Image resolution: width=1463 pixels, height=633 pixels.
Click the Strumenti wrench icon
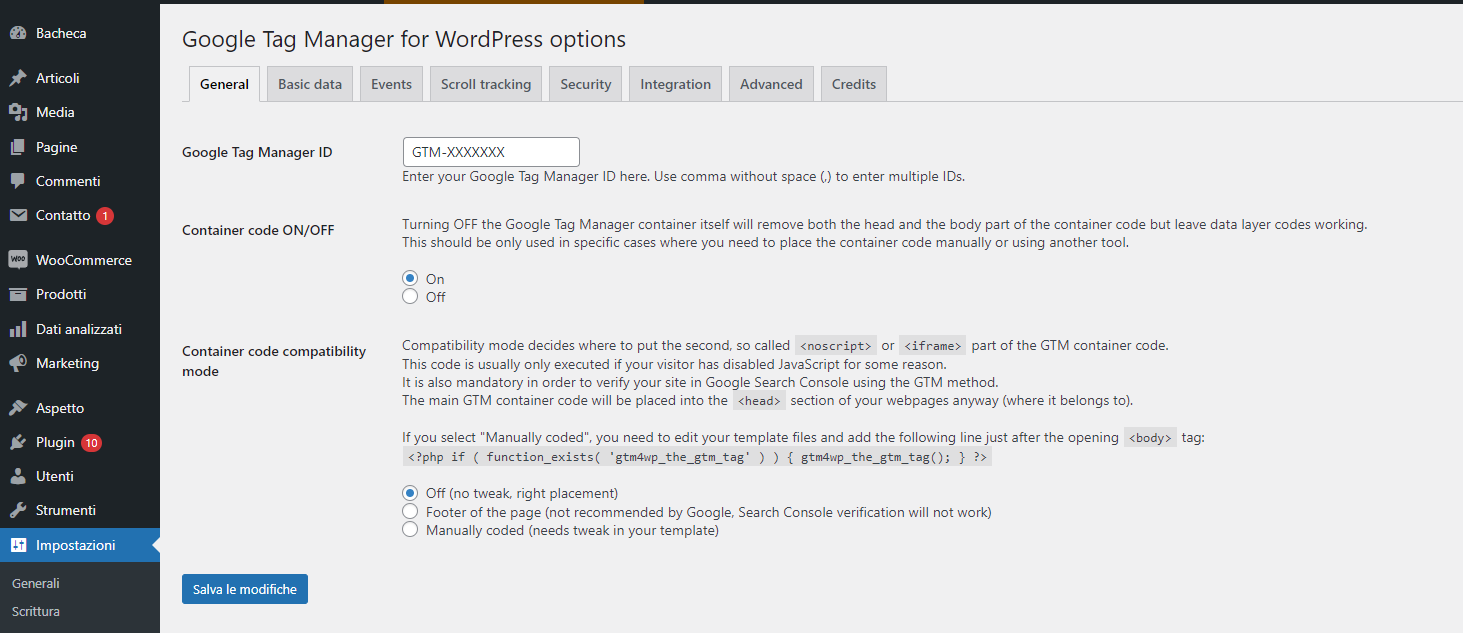(18, 510)
